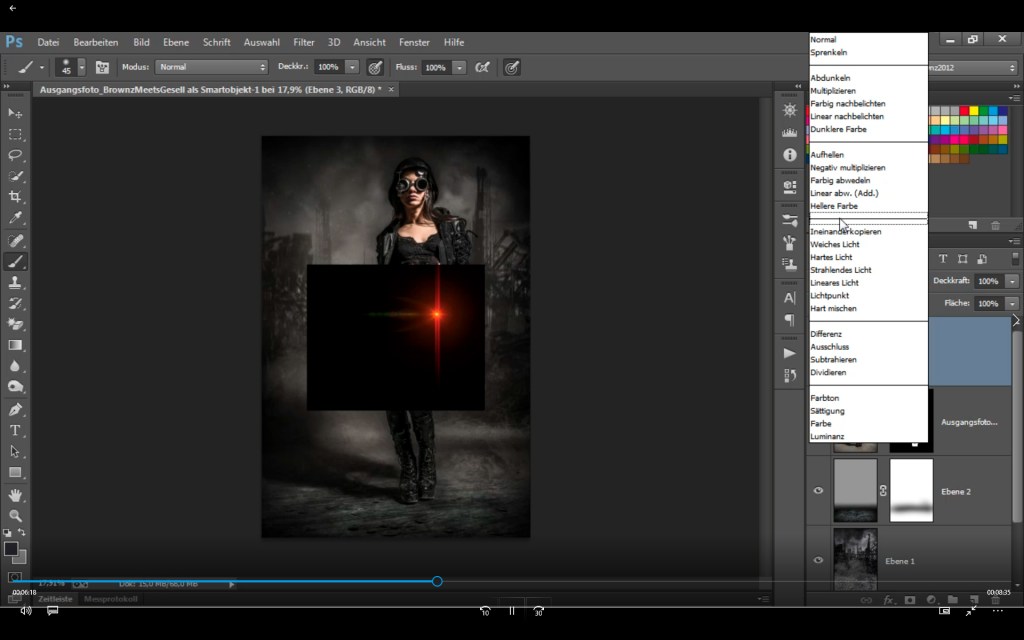The width and height of the screenshot is (1024, 640).
Task: Choose Multiplizieren blend mode from list
Action: [833, 91]
